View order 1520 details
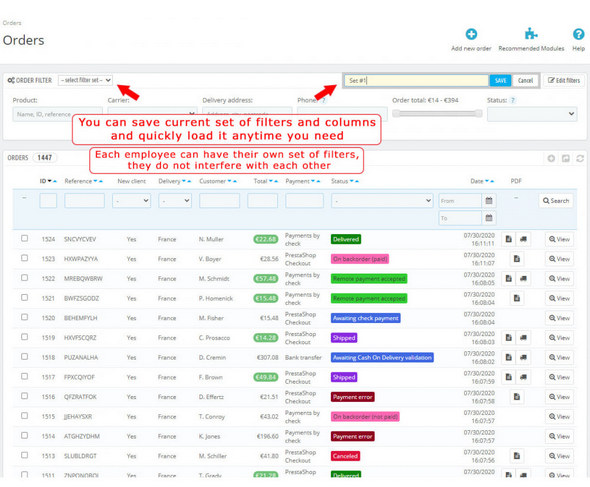 point(559,318)
